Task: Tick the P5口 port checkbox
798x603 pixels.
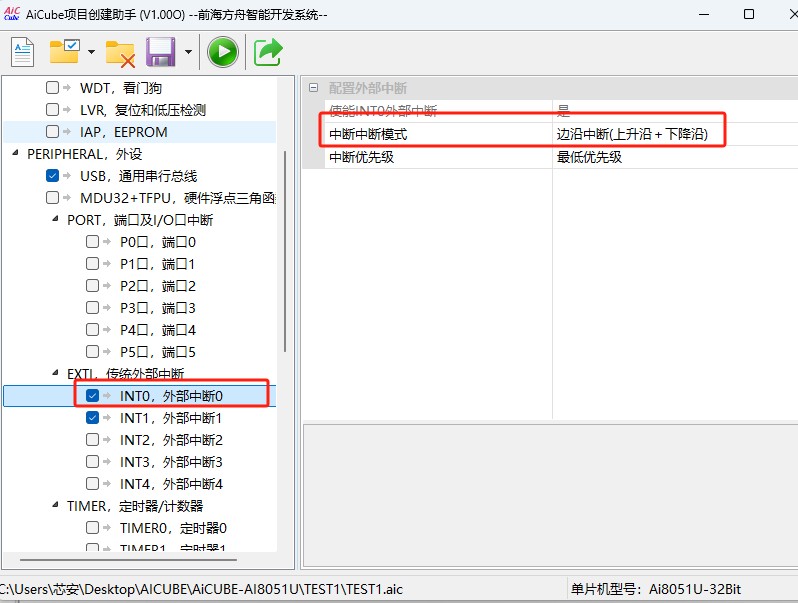Action: pyautogui.click(x=92, y=352)
